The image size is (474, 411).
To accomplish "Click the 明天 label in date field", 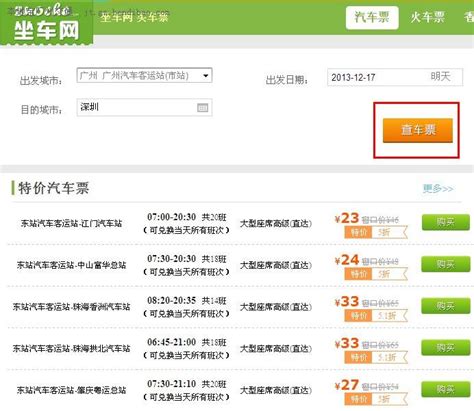I will point(440,77).
